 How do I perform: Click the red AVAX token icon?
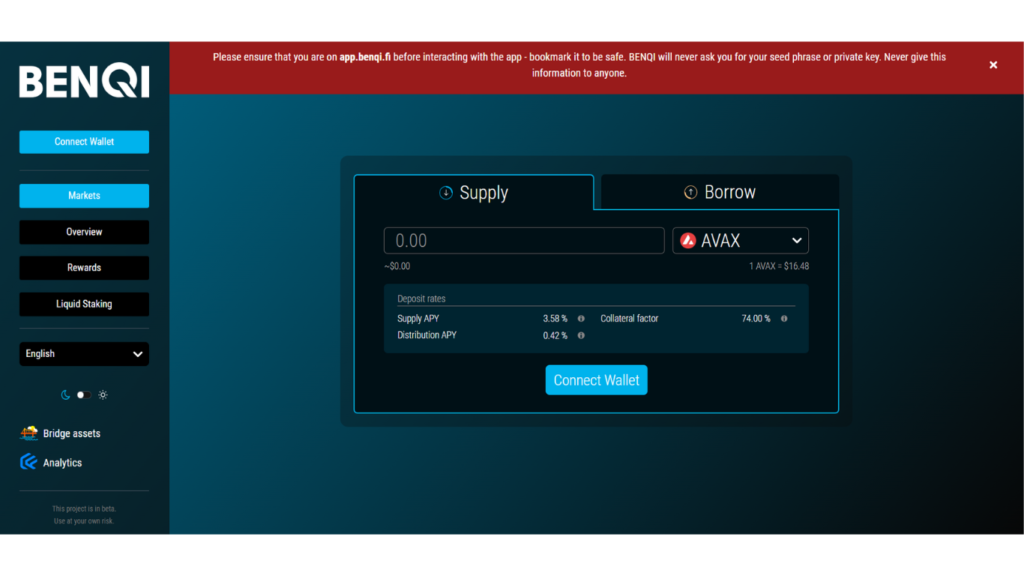pos(688,241)
